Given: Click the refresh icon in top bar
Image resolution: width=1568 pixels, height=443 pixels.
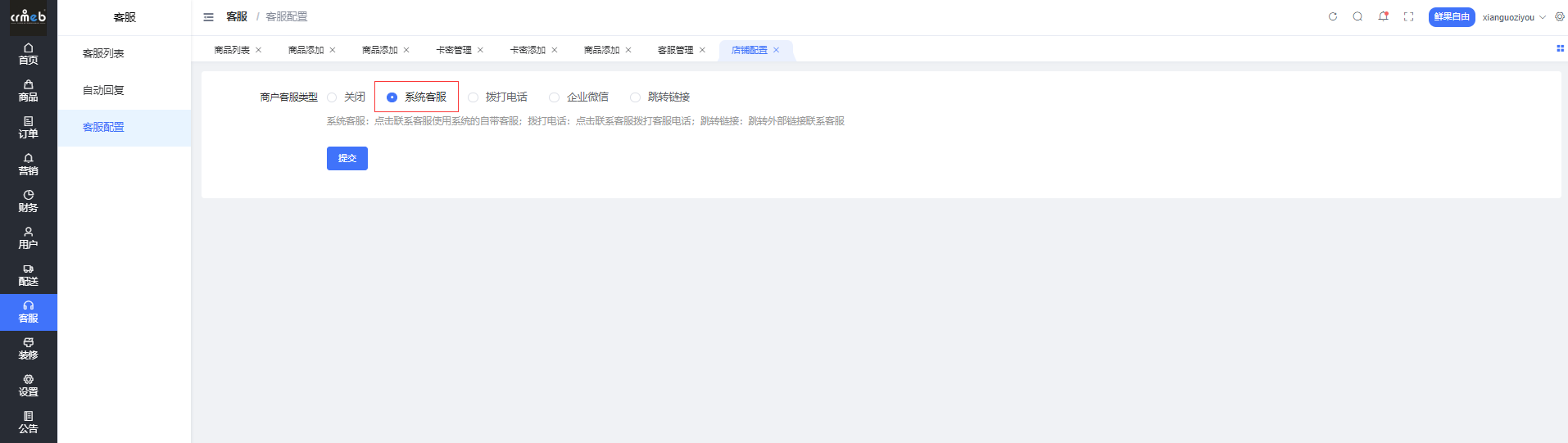Looking at the screenshot, I should [x=1333, y=16].
